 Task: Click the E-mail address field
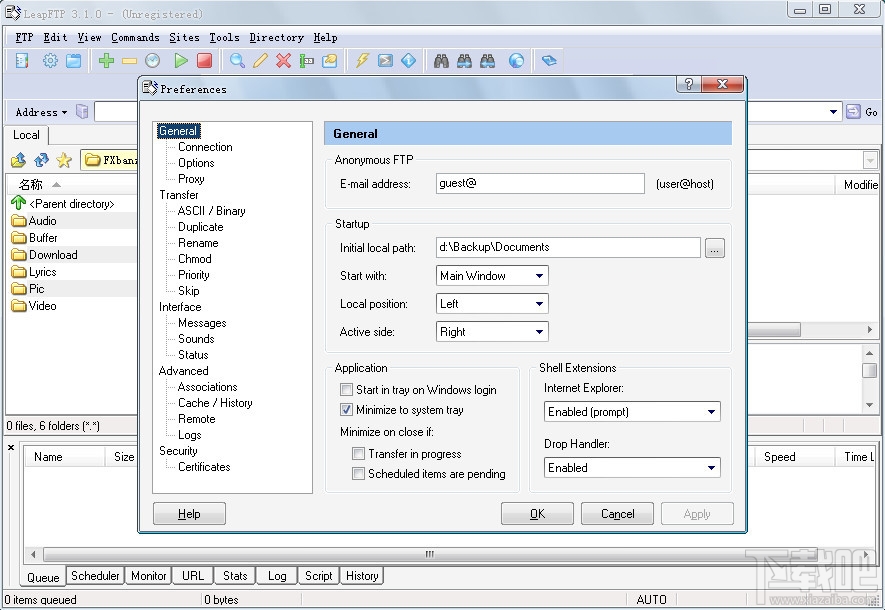[540, 183]
